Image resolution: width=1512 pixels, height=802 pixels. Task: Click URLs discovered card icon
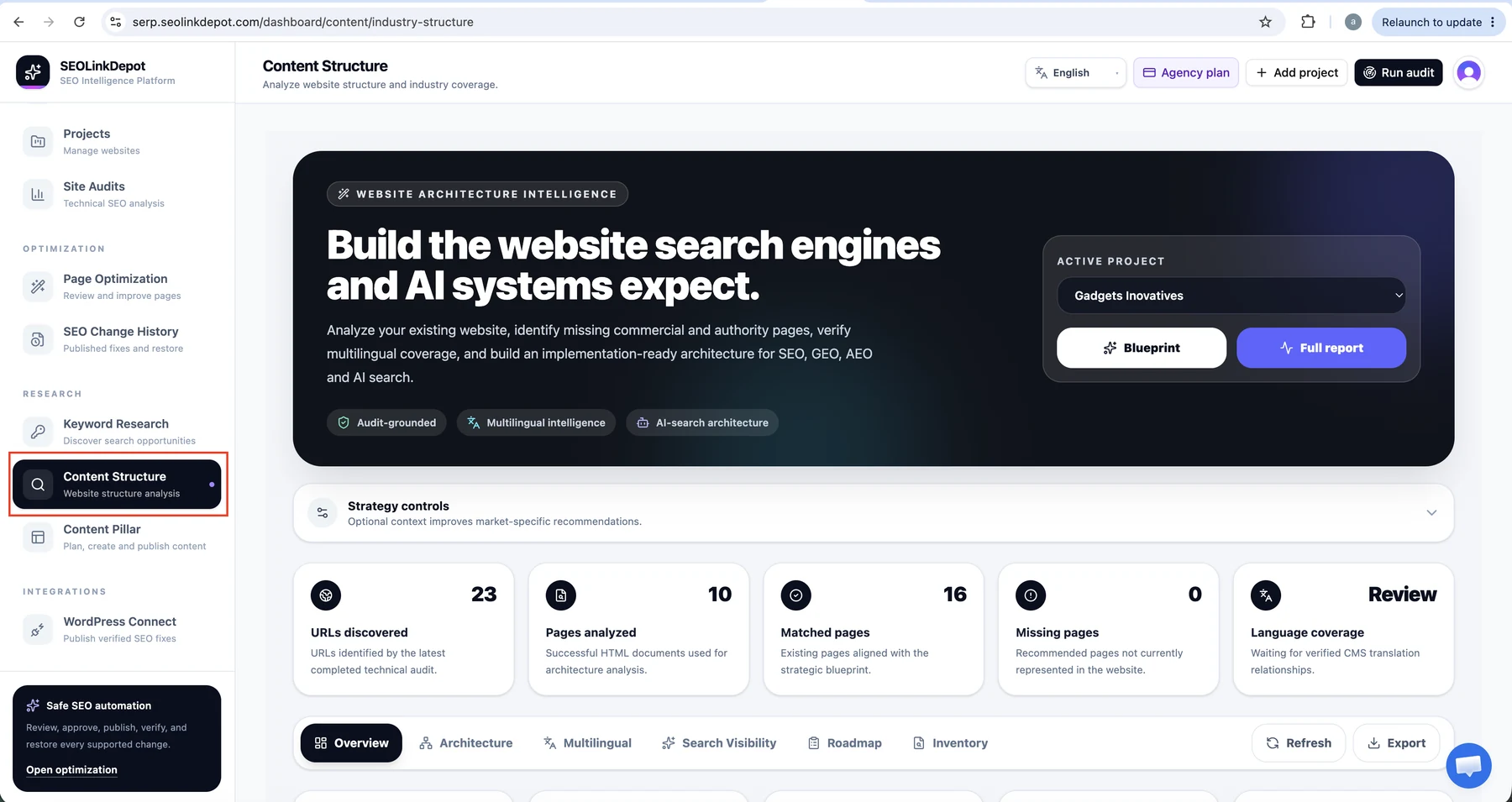pyautogui.click(x=326, y=595)
